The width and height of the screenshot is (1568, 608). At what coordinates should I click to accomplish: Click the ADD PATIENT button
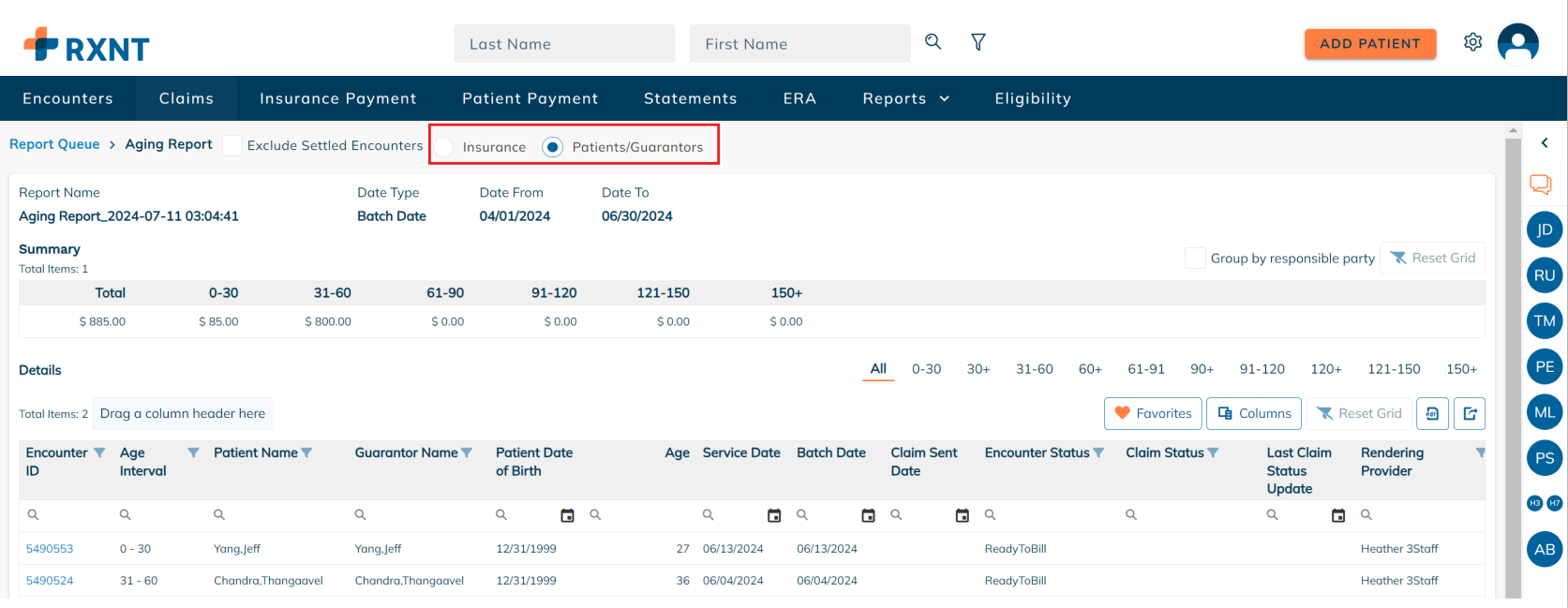tap(1369, 43)
